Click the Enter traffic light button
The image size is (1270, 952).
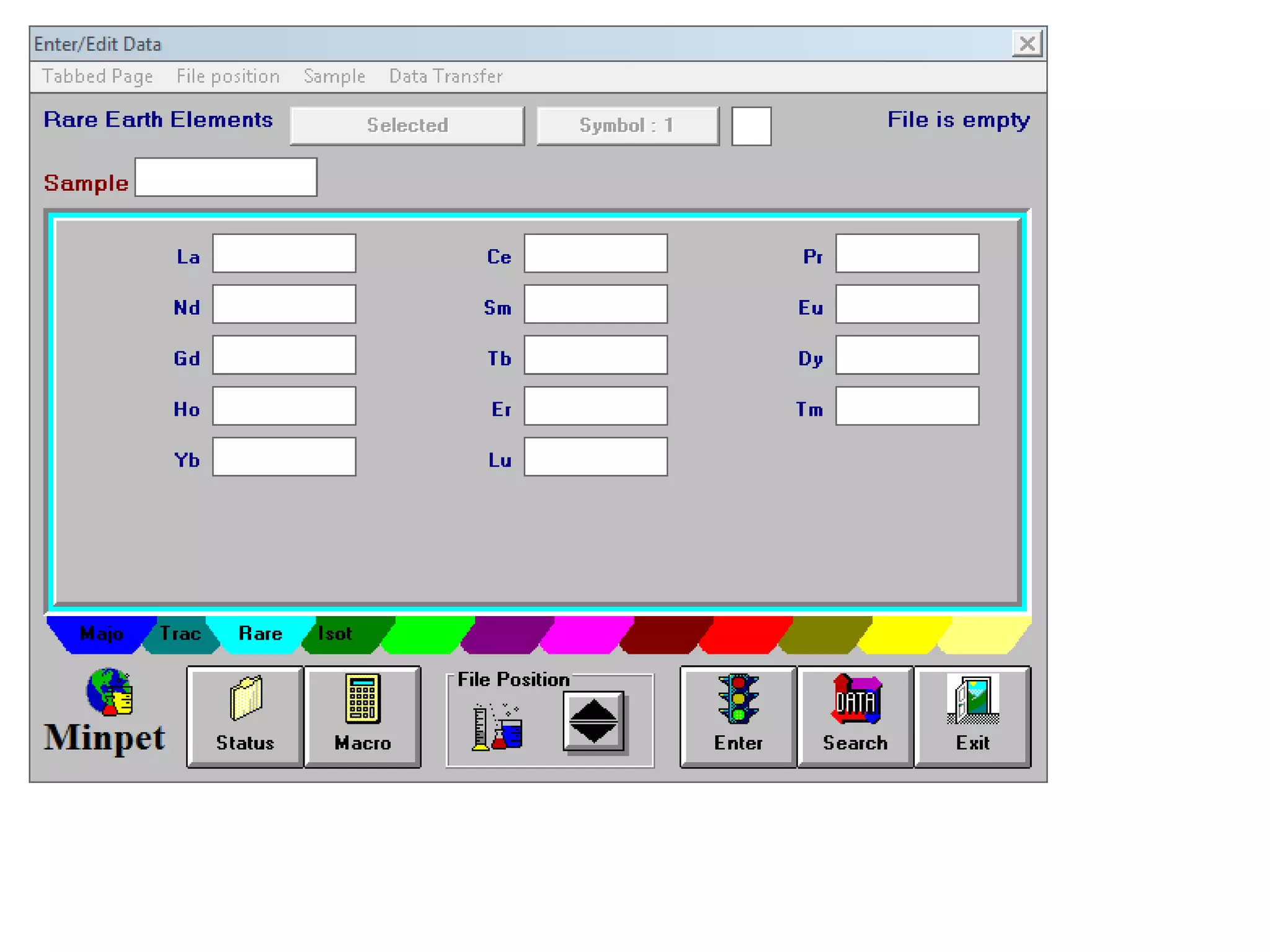click(x=737, y=716)
